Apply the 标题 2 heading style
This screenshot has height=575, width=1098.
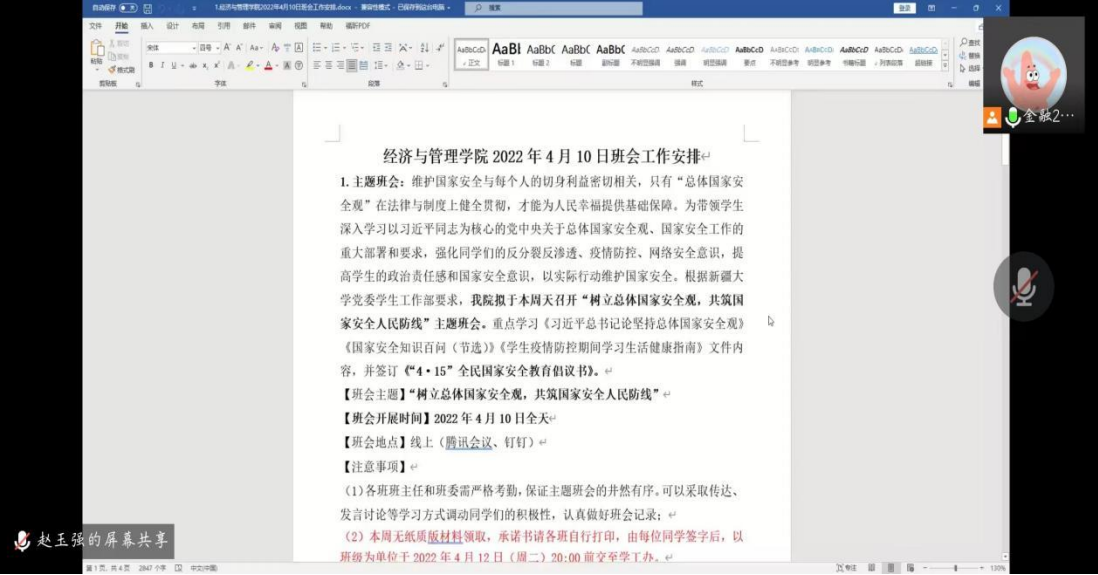coord(541,54)
